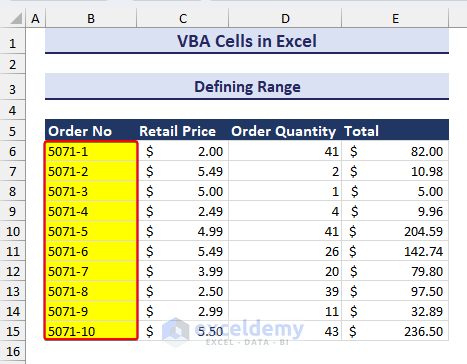Click the 'Retail Price' header cell
Viewport: 467px width, 364px height.
(x=183, y=131)
